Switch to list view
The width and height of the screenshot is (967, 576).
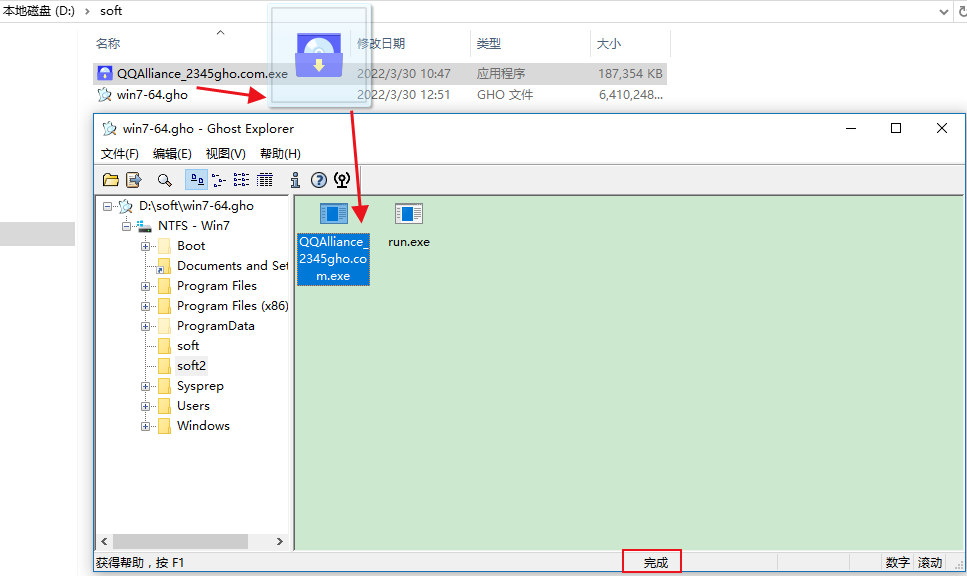coord(241,180)
